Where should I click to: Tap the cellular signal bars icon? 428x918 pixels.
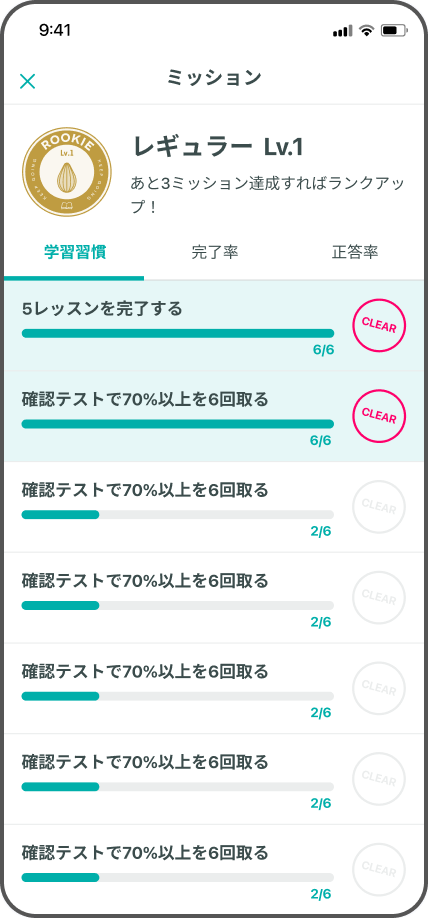(343, 31)
